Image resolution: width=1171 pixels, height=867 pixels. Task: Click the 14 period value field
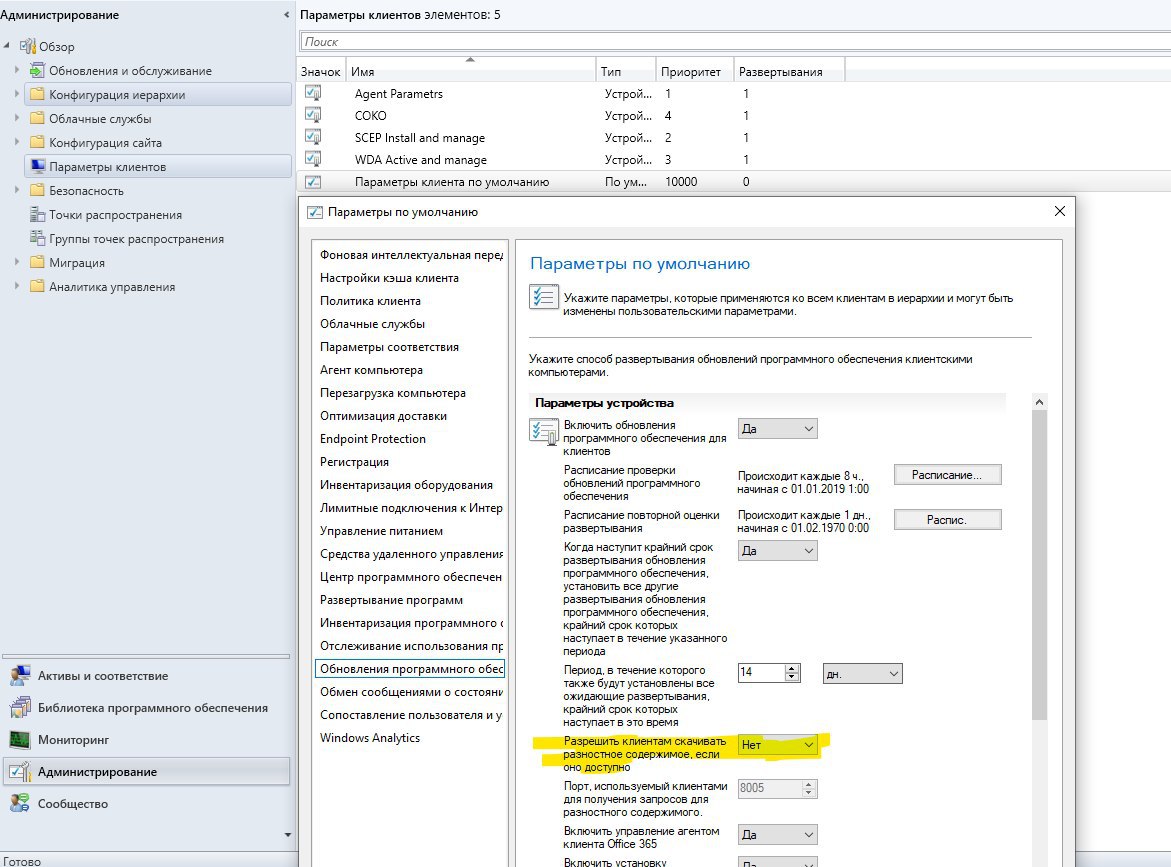point(762,673)
